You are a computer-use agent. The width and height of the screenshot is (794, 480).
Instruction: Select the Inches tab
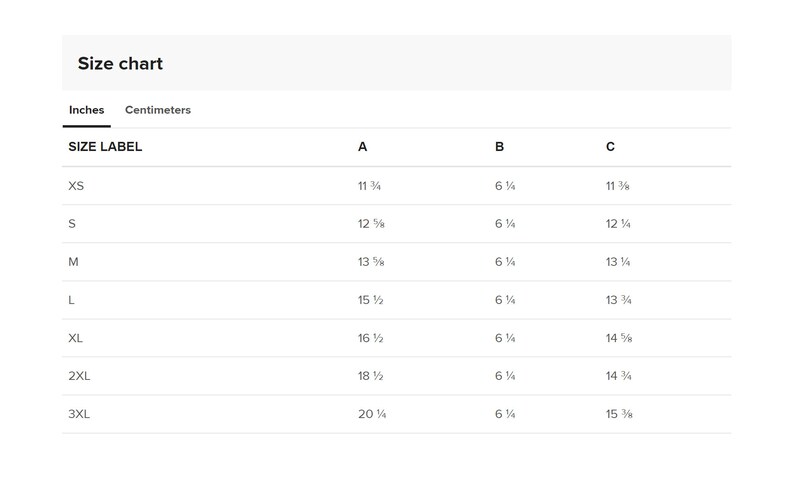(x=87, y=110)
